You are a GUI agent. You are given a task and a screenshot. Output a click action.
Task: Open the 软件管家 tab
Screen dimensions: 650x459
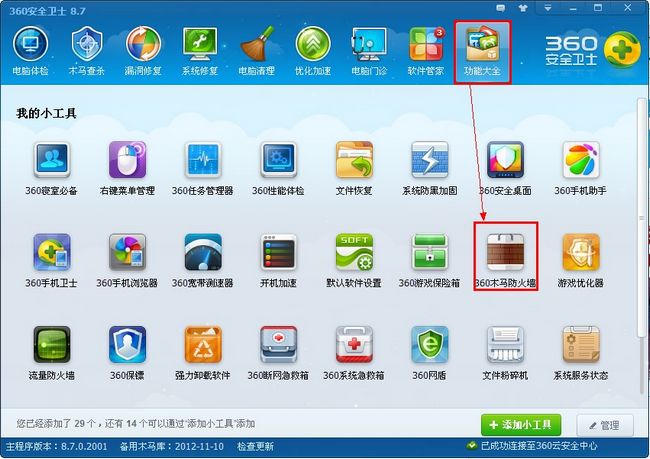pyautogui.click(x=427, y=51)
